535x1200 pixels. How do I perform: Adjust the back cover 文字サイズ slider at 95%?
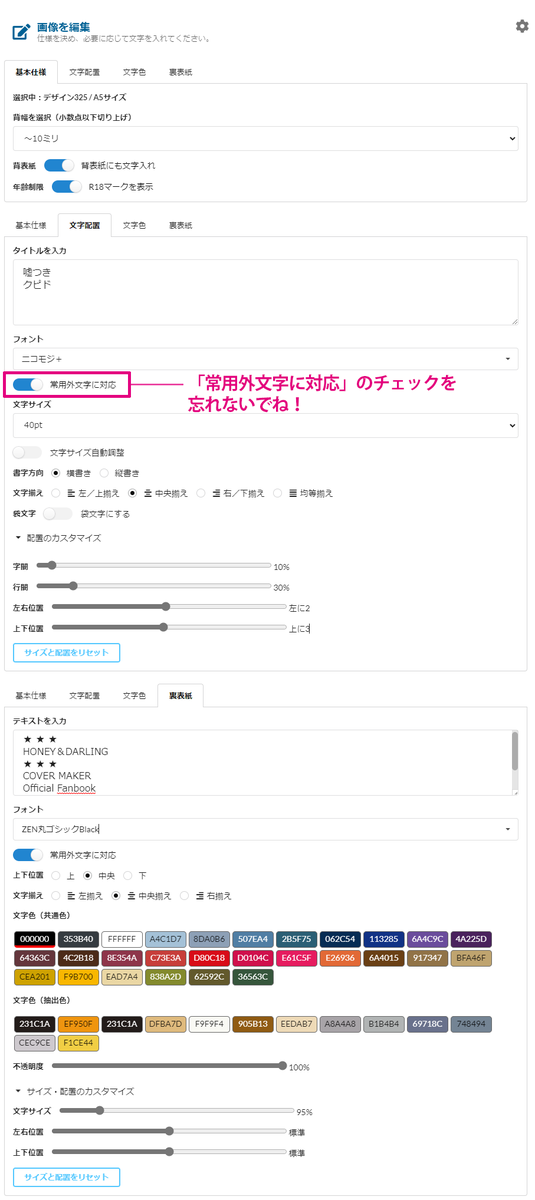click(178, 1111)
